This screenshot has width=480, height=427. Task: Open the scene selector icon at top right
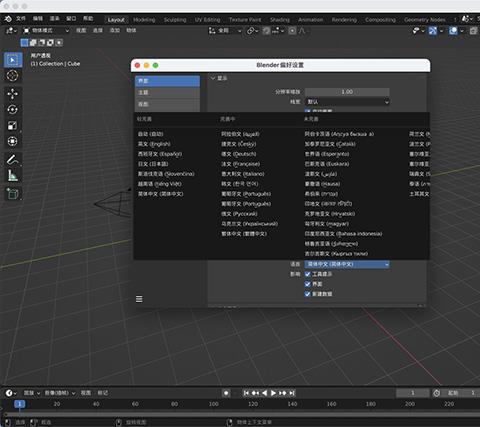click(467, 19)
